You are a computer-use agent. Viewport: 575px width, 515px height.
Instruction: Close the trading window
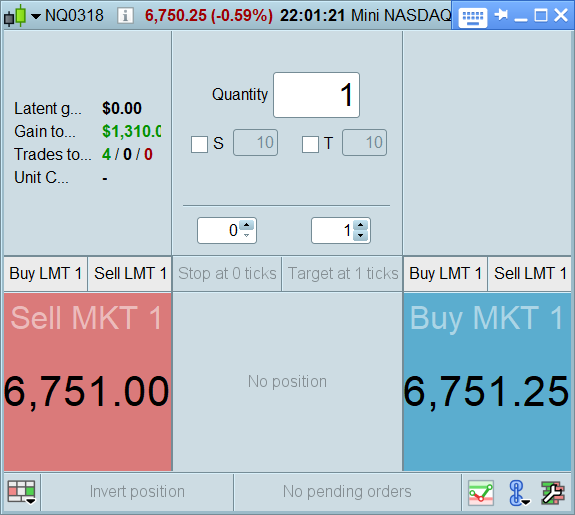click(x=561, y=15)
